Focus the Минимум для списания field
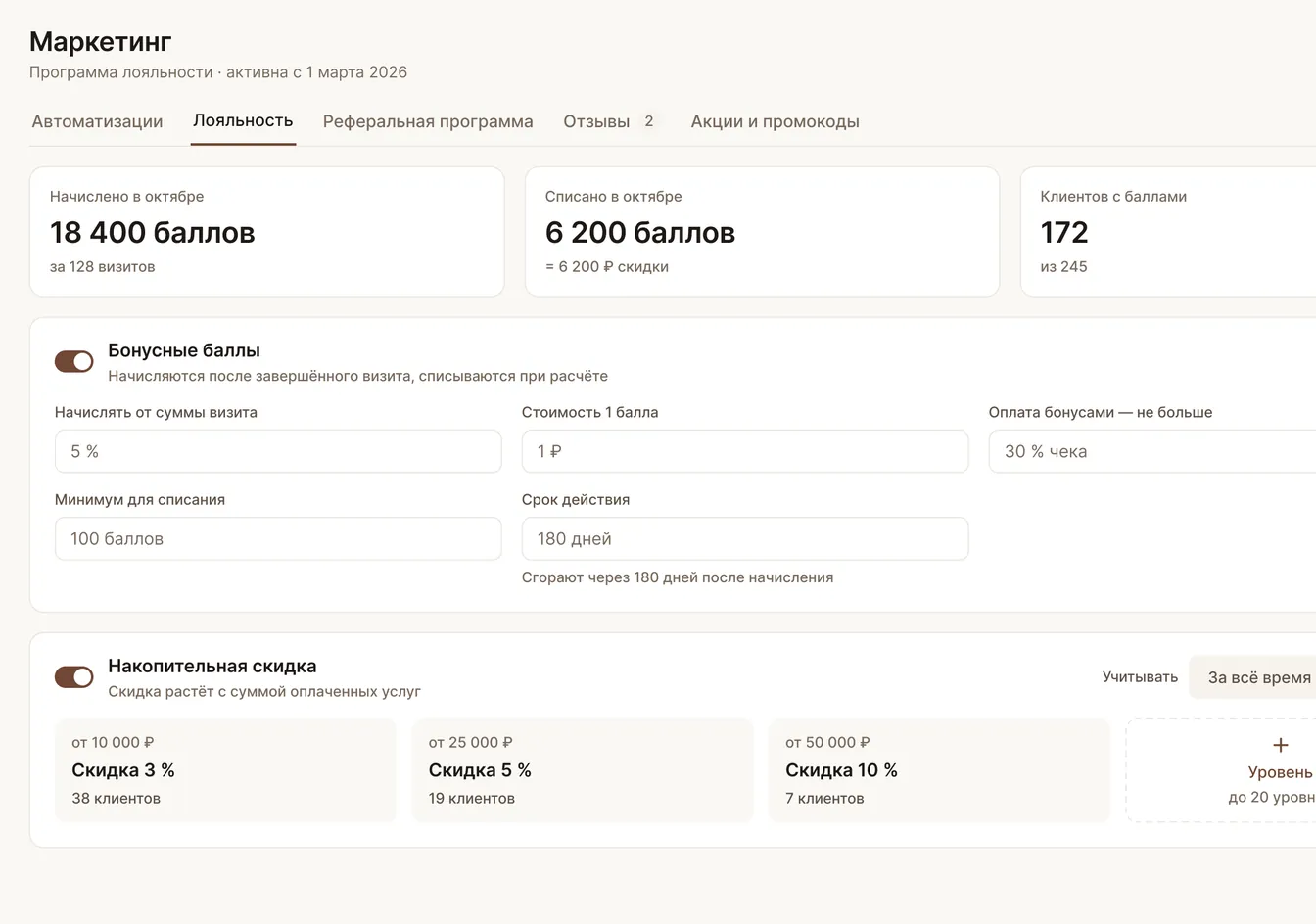 click(278, 538)
